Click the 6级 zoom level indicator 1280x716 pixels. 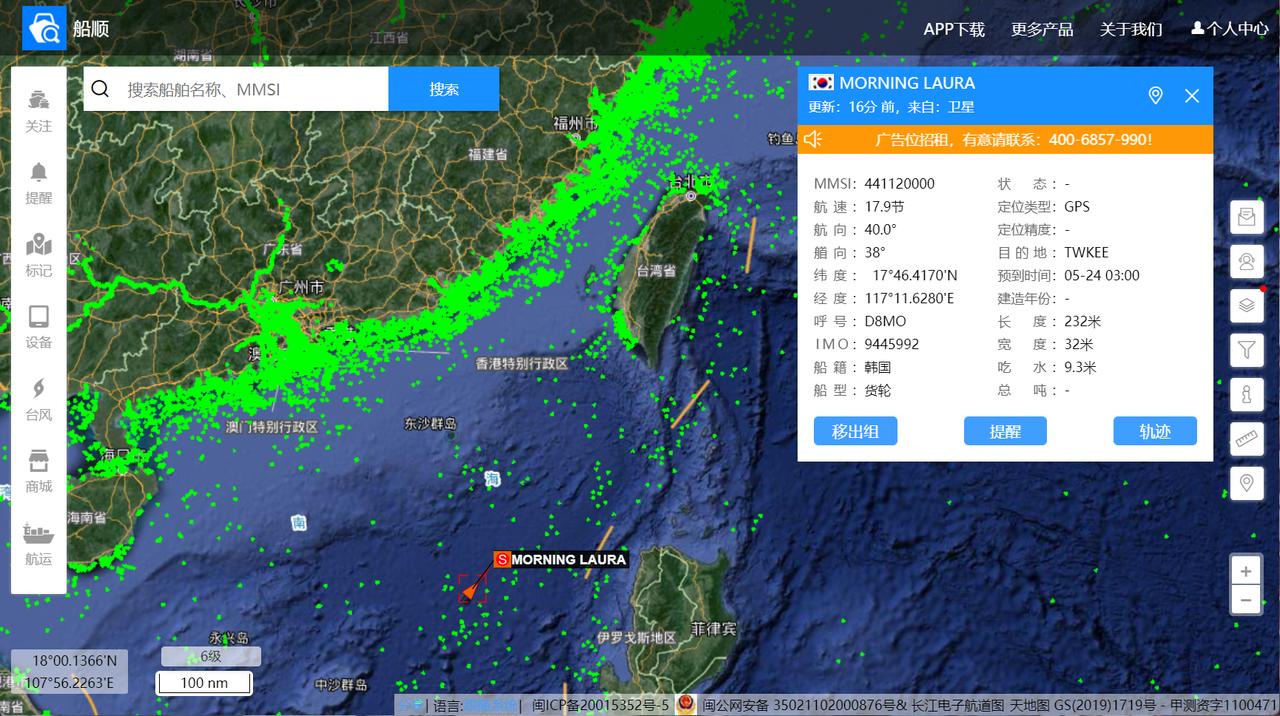tap(210, 657)
